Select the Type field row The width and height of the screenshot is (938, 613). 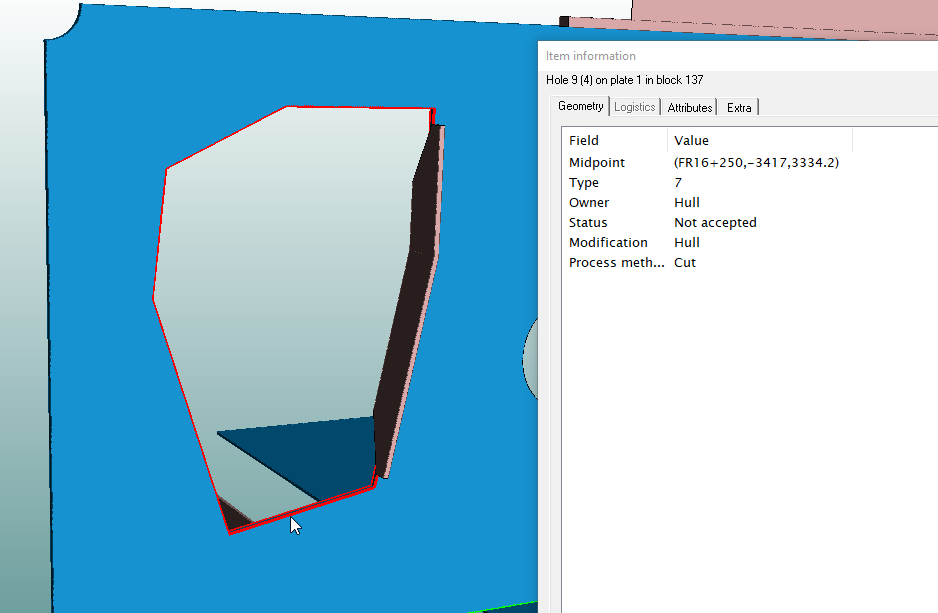(584, 183)
